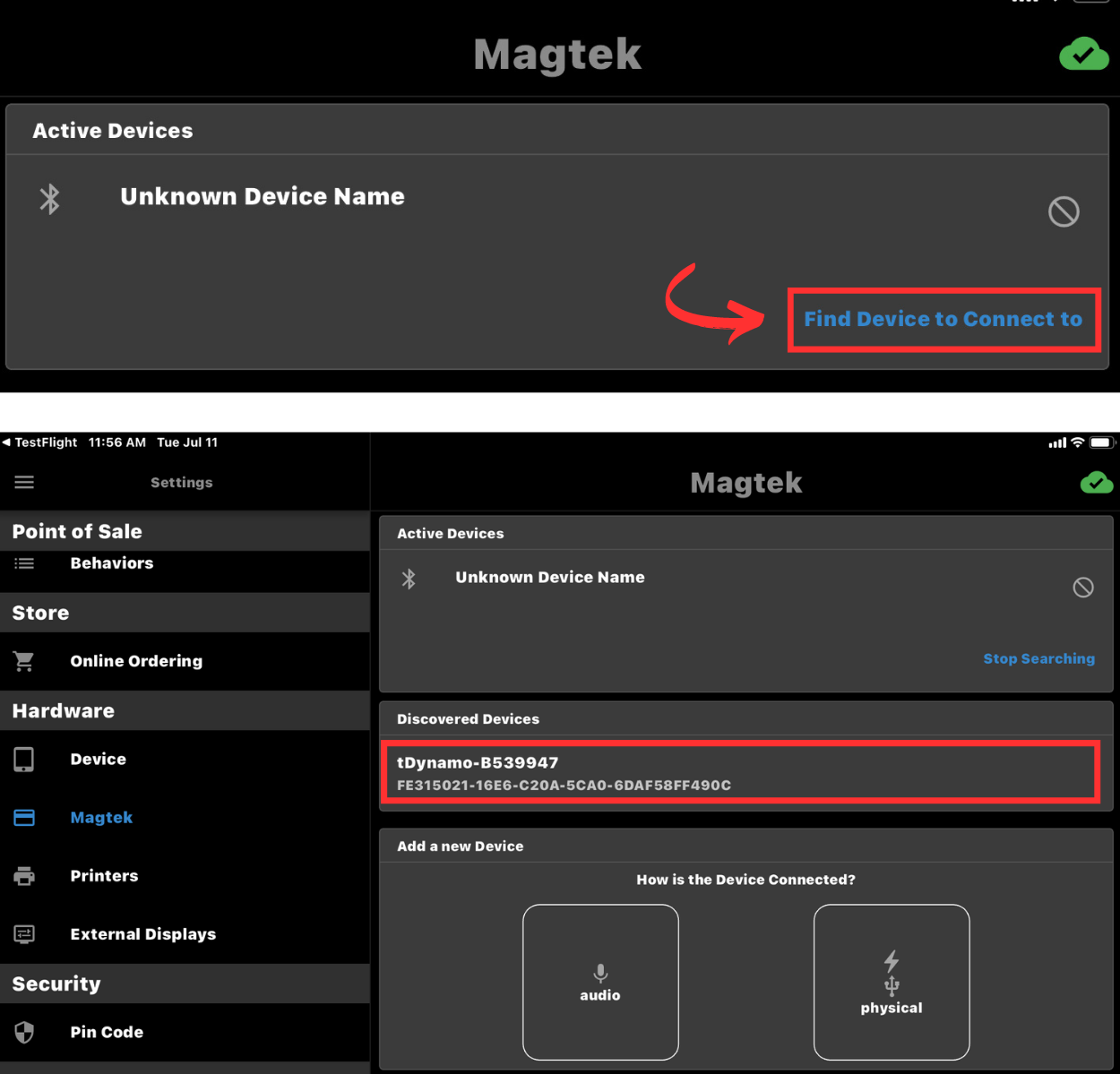Click the Magtek card icon in sidebar
The height and width of the screenshot is (1074, 1120).
24,818
